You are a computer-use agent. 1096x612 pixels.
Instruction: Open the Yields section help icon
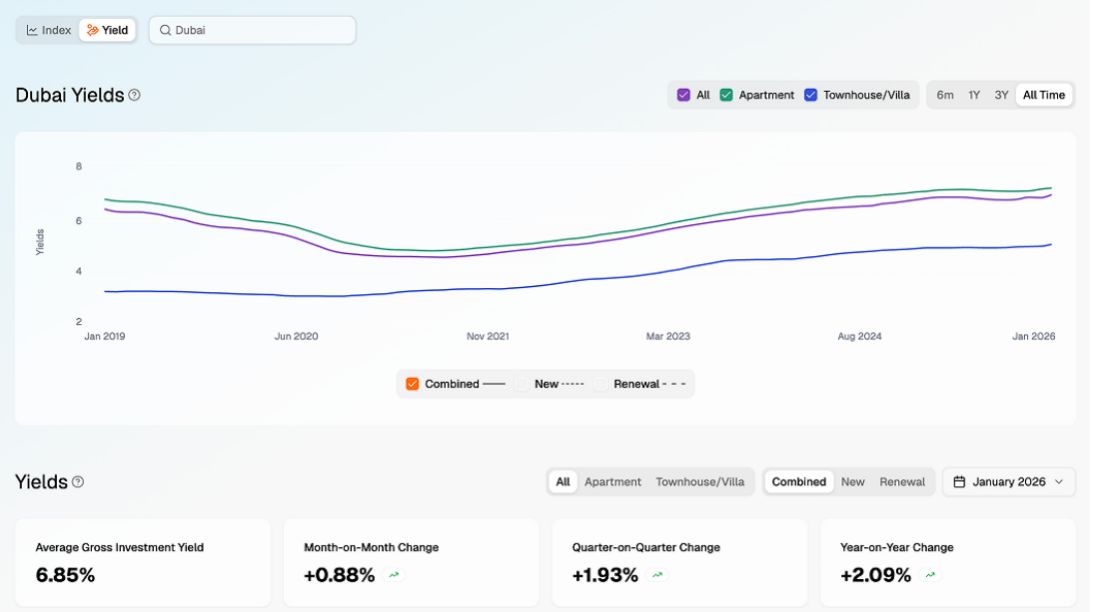(78, 482)
